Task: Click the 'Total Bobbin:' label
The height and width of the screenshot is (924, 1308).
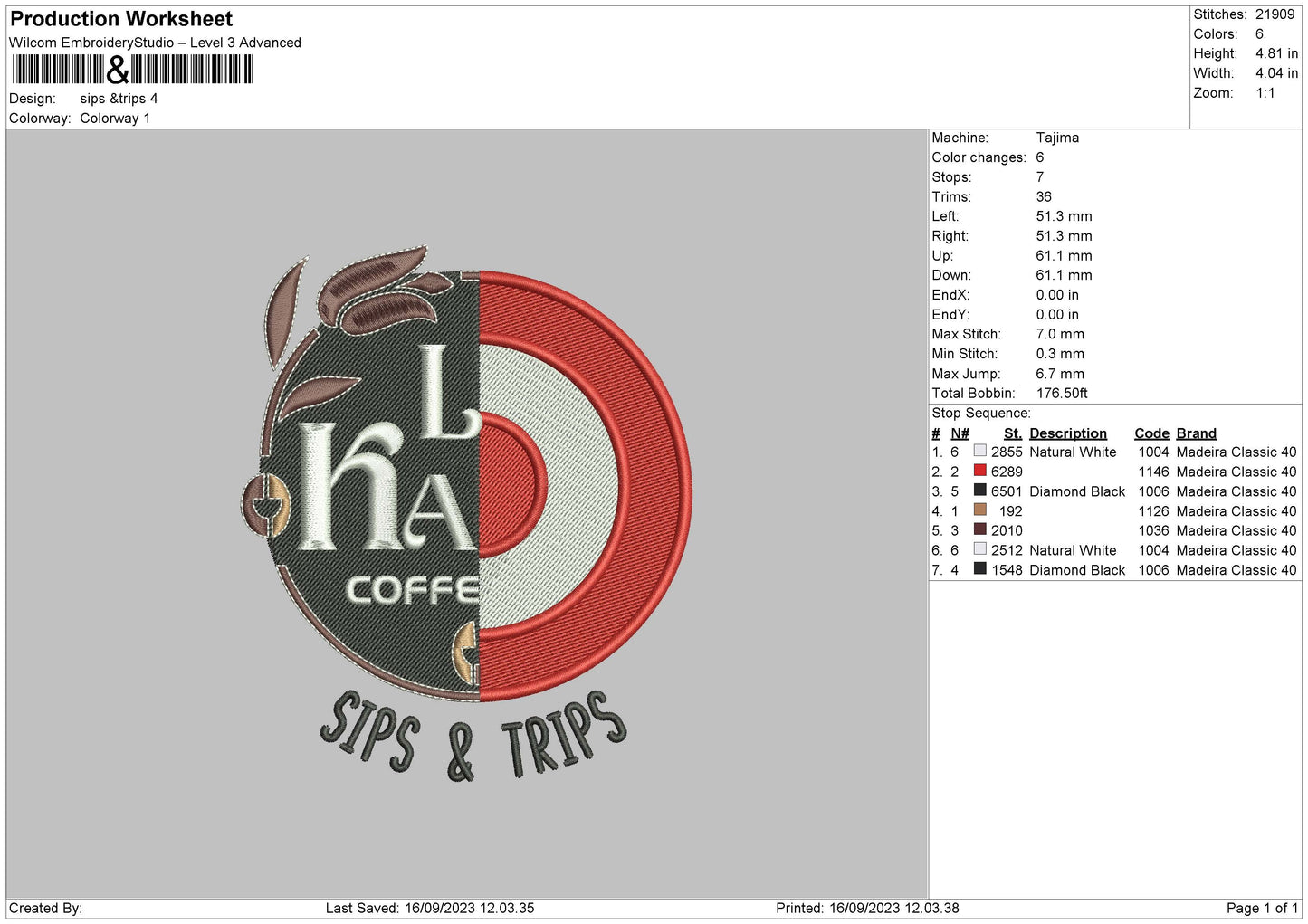Action: [x=973, y=394]
